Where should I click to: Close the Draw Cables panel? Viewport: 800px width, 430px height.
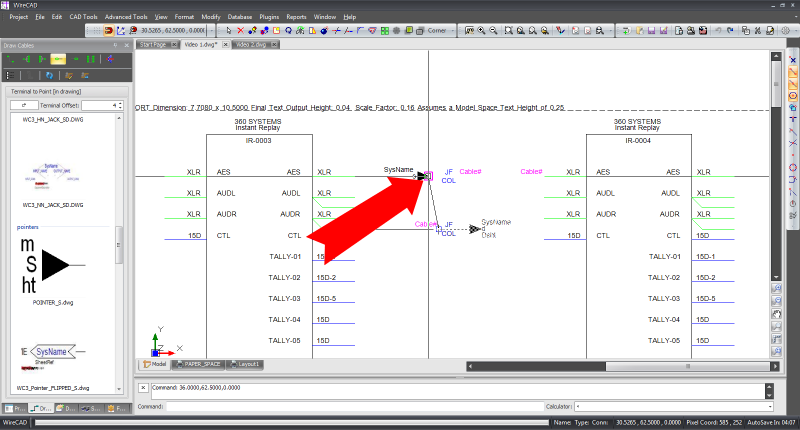coord(127,45)
